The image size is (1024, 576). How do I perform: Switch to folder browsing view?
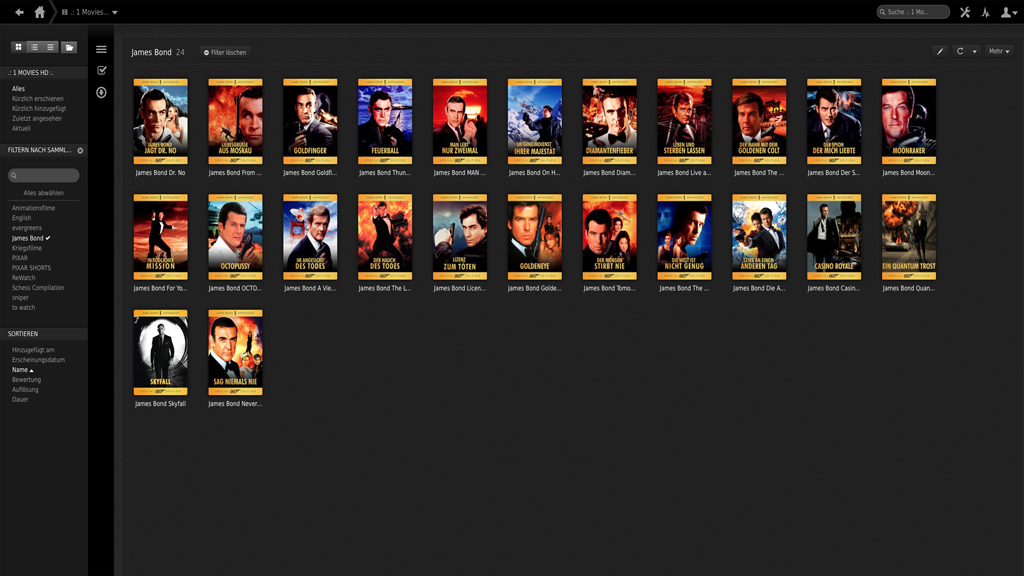click(69, 47)
